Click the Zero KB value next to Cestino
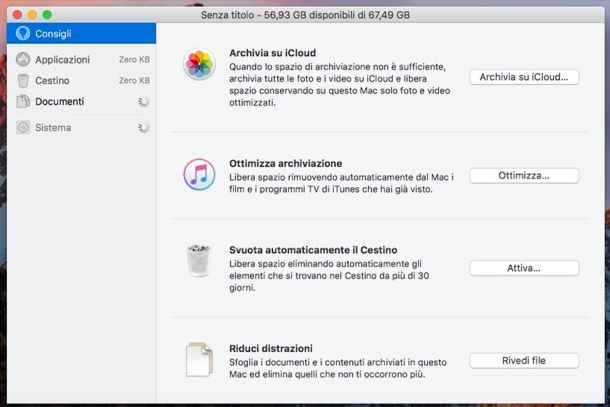Image resolution: width=610 pixels, height=407 pixels. (134, 81)
